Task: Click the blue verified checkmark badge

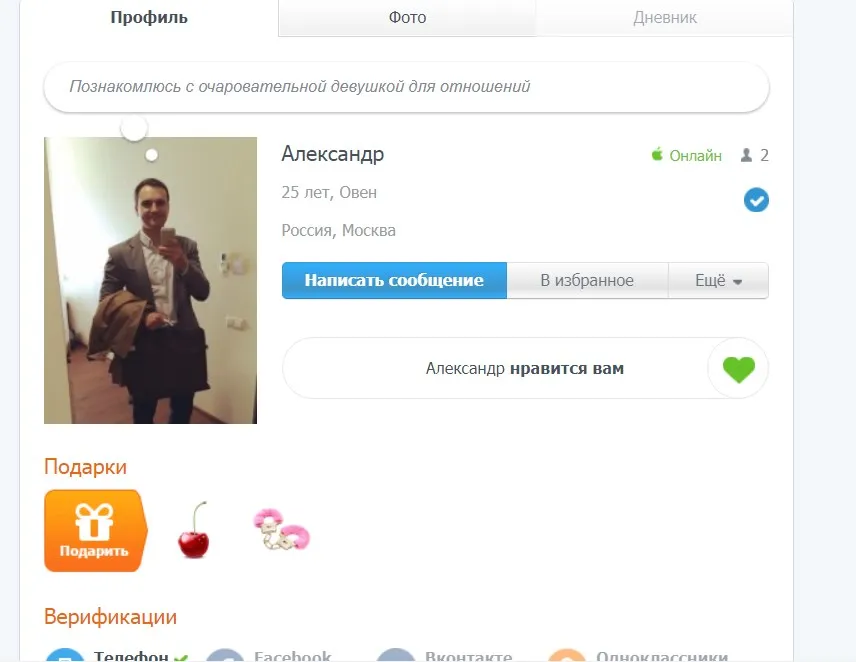Action: coord(756,200)
